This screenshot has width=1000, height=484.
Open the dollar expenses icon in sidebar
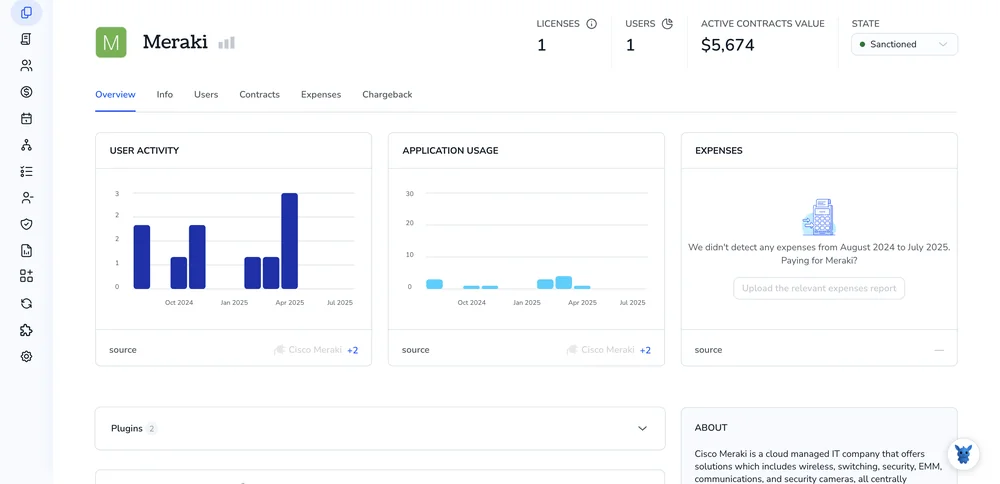[x=26, y=92]
